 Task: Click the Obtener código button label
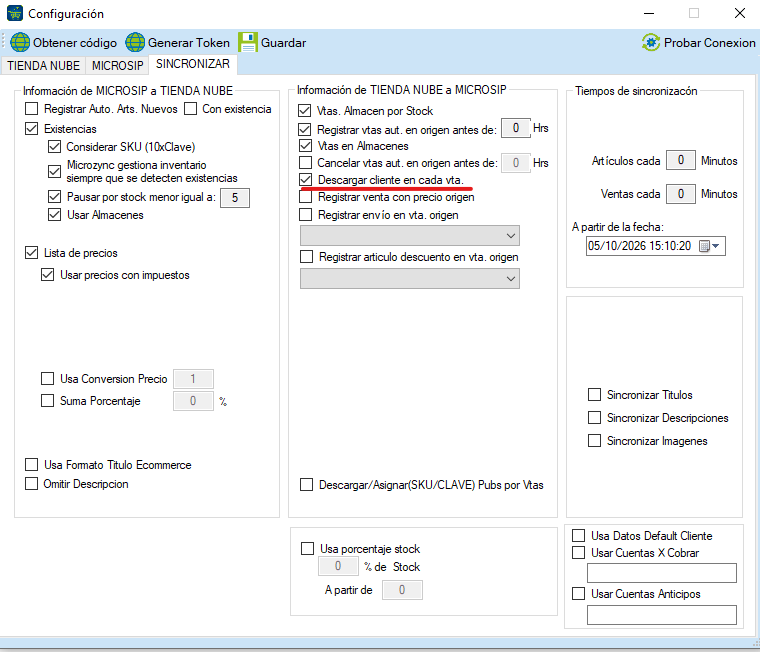coord(75,43)
